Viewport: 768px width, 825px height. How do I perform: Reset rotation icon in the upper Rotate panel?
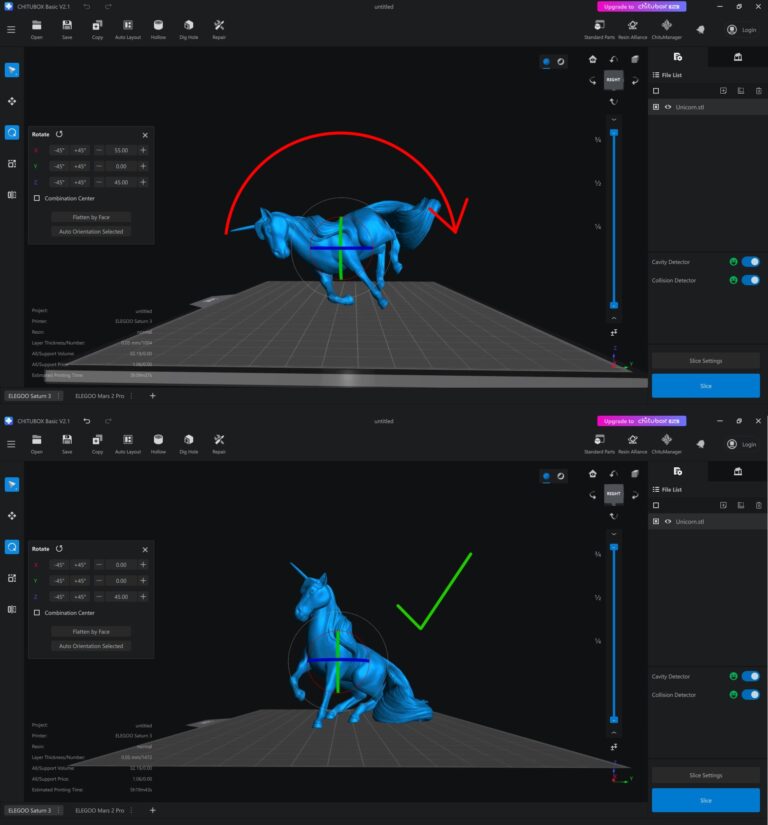tap(60, 133)
